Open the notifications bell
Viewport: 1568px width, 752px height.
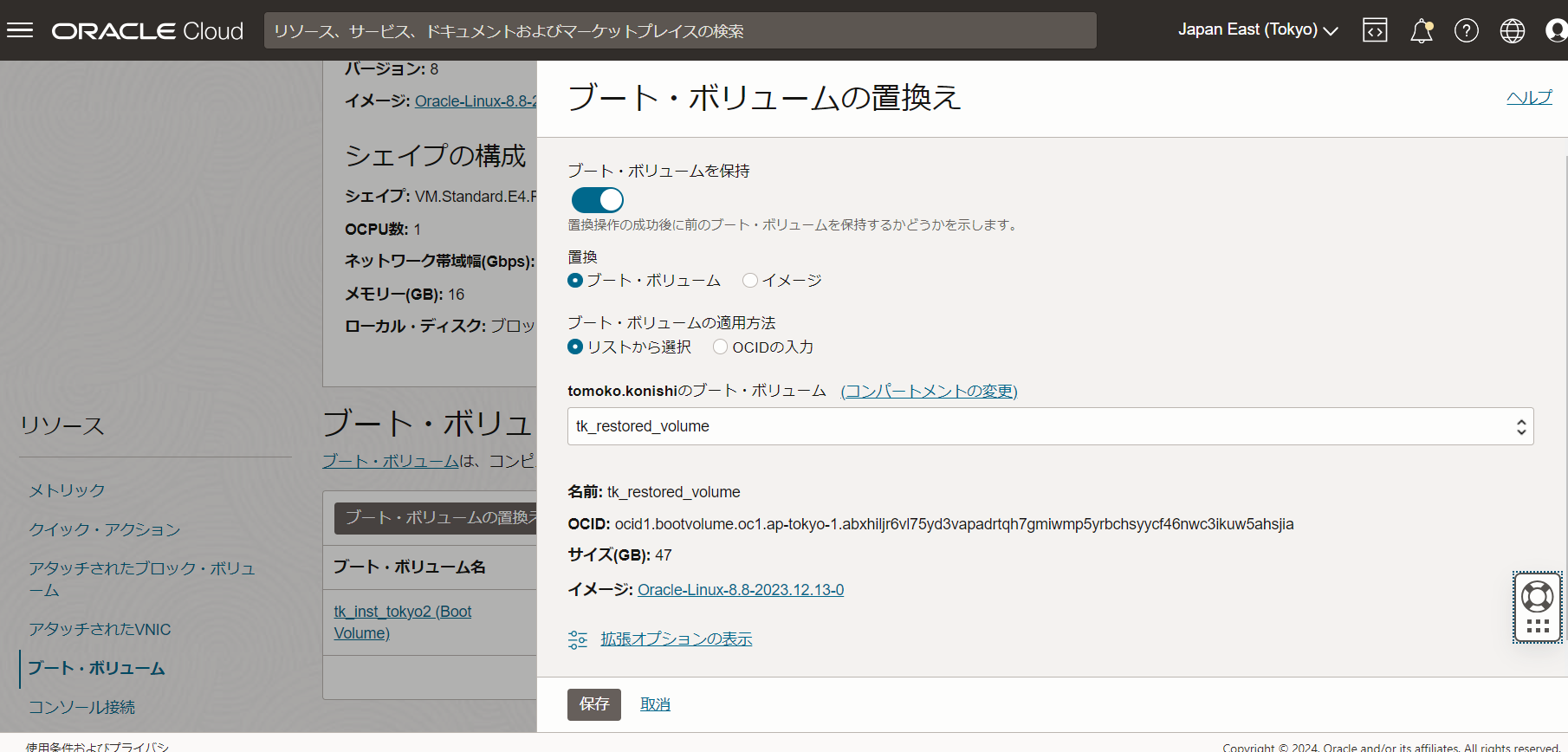1422,31
